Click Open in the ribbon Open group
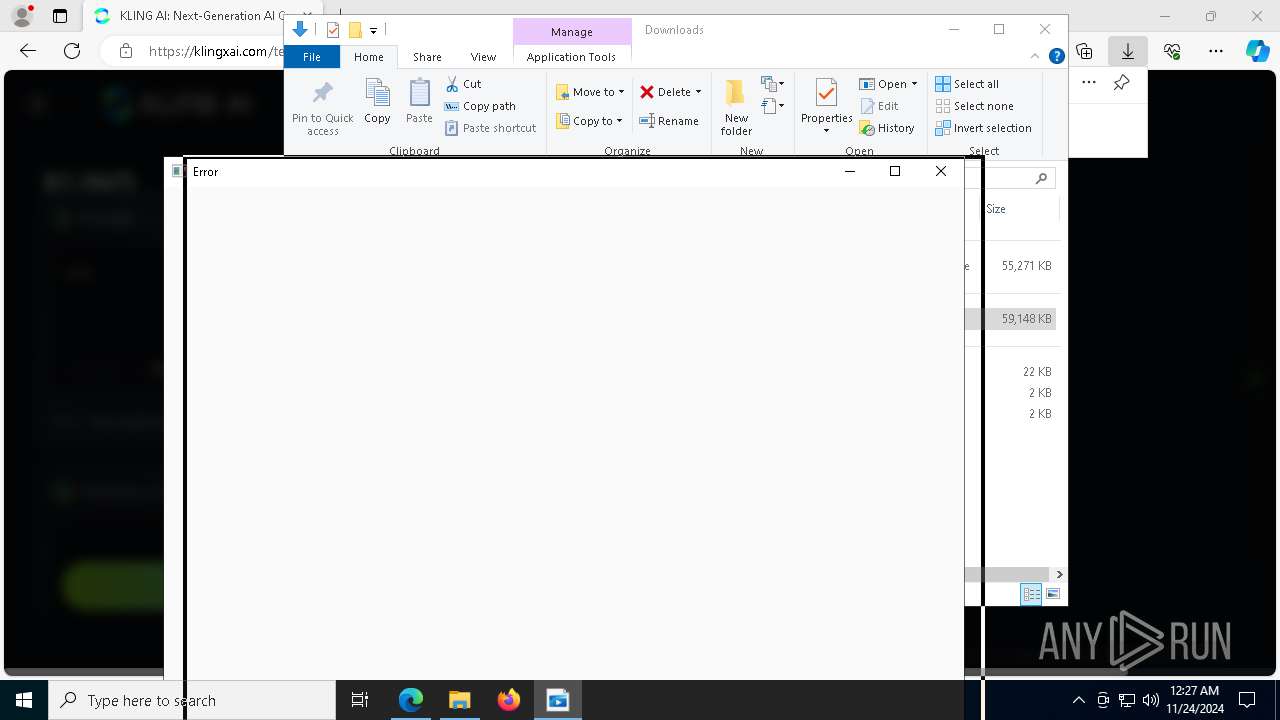The image size is (1280, 720). pyautogui.click(x=883, y=84)
